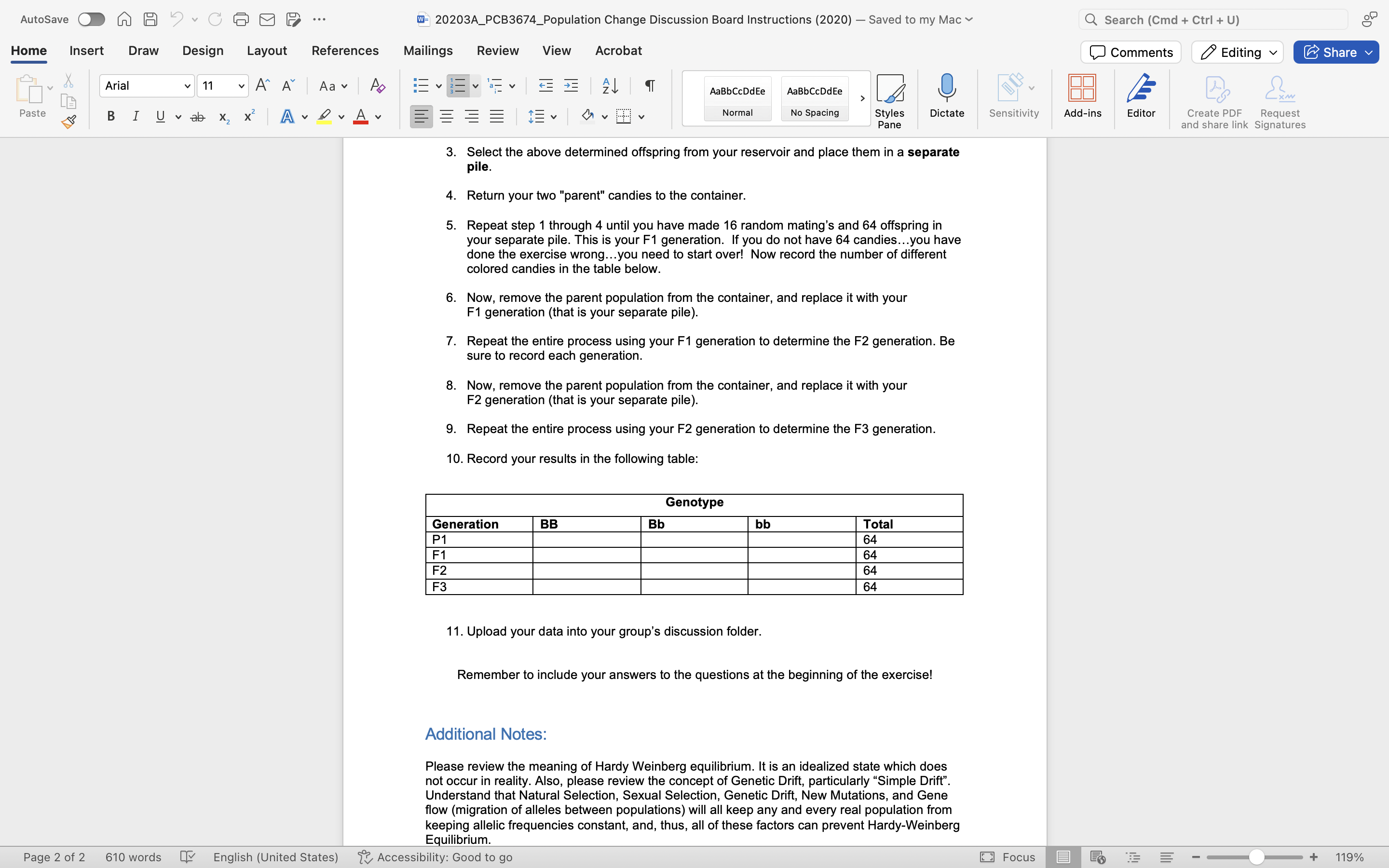
Task: Show paragraph marks with pilcrow icon
Action: [650, 86]
